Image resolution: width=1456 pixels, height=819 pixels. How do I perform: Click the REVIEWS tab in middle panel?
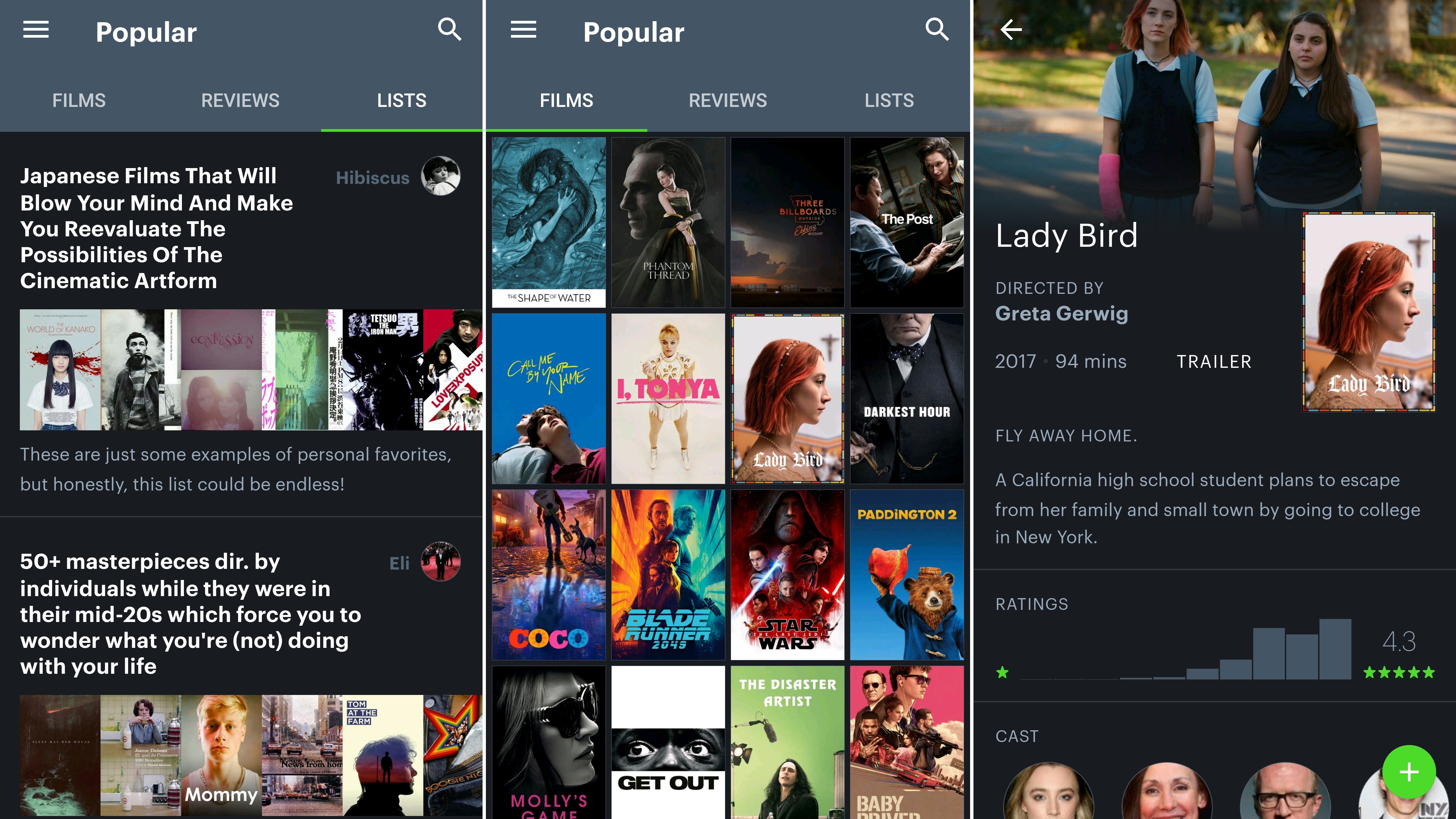(x=727, y=99)
